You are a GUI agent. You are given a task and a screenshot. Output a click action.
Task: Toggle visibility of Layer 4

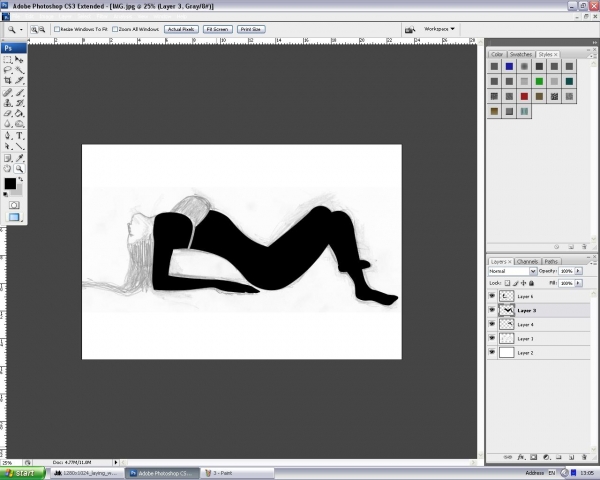(x=492, y=324)
